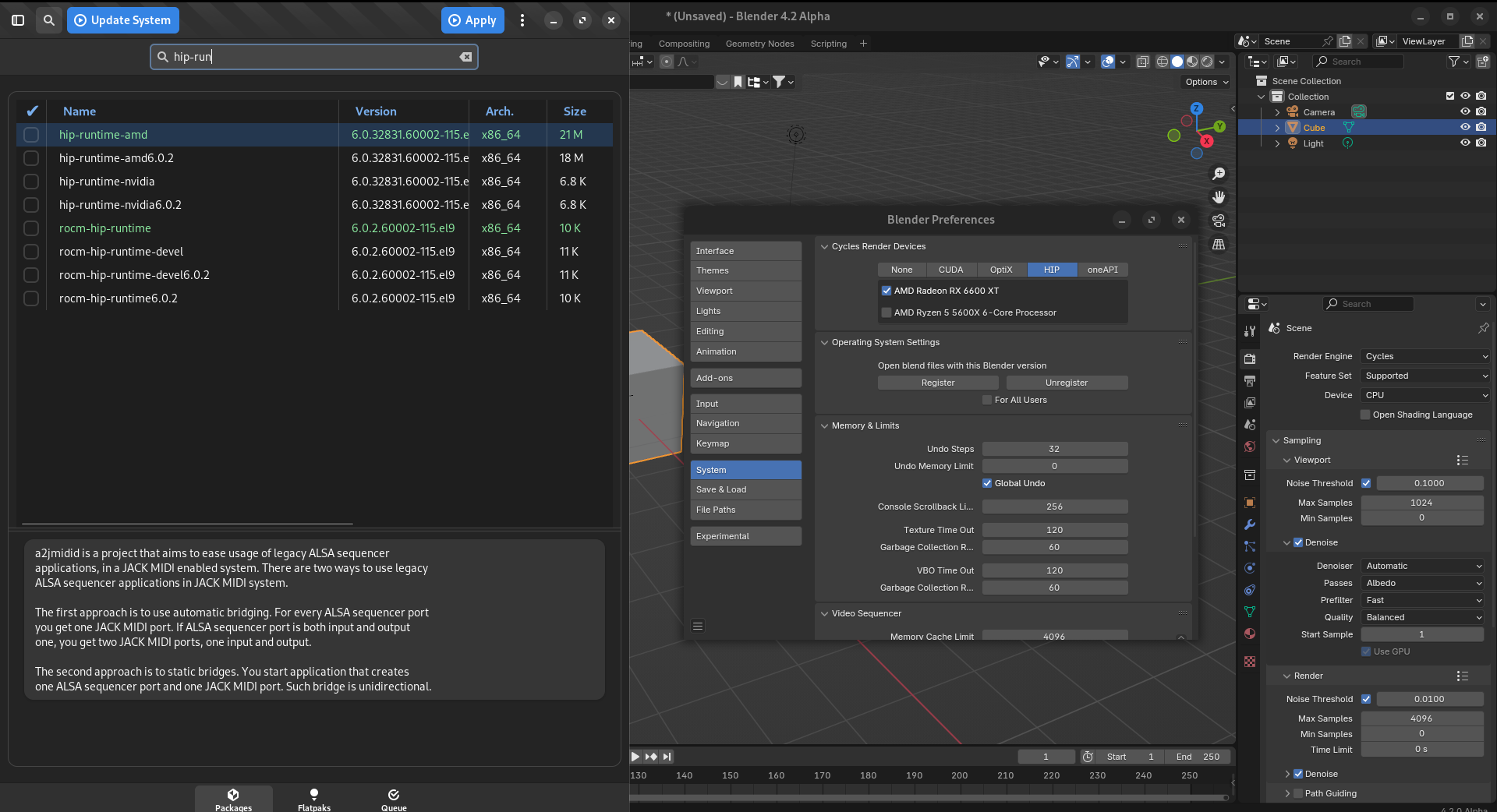
Task: Adjust the Undo Steps slider field
Action: (1054, 449)
